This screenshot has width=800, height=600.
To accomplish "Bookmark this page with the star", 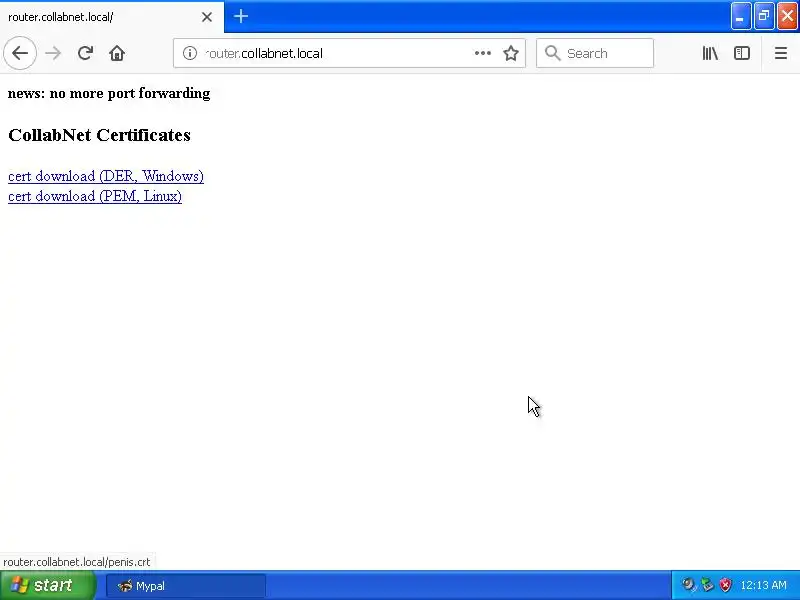I will click(511, 53).
